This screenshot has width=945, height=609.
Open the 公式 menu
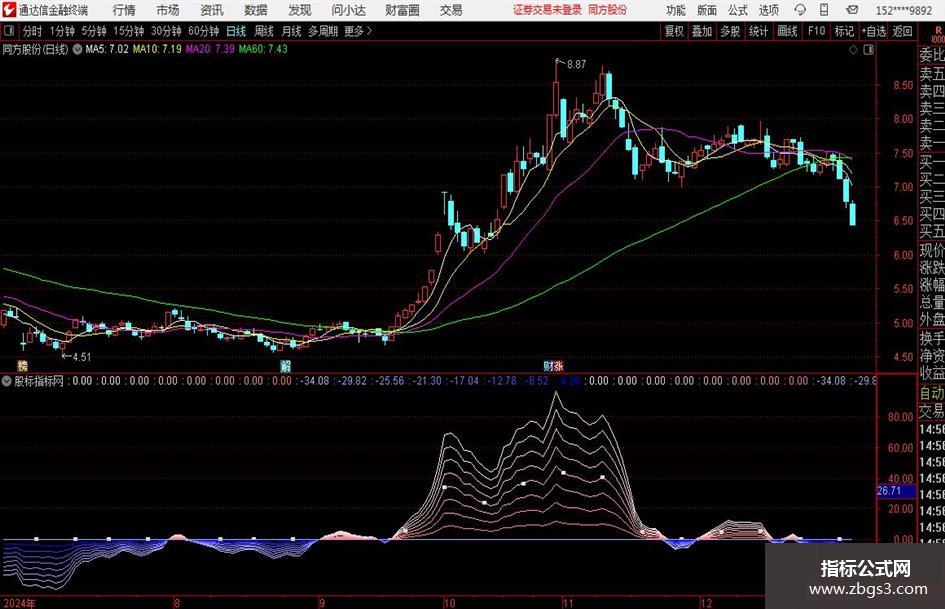coord(737,10)
